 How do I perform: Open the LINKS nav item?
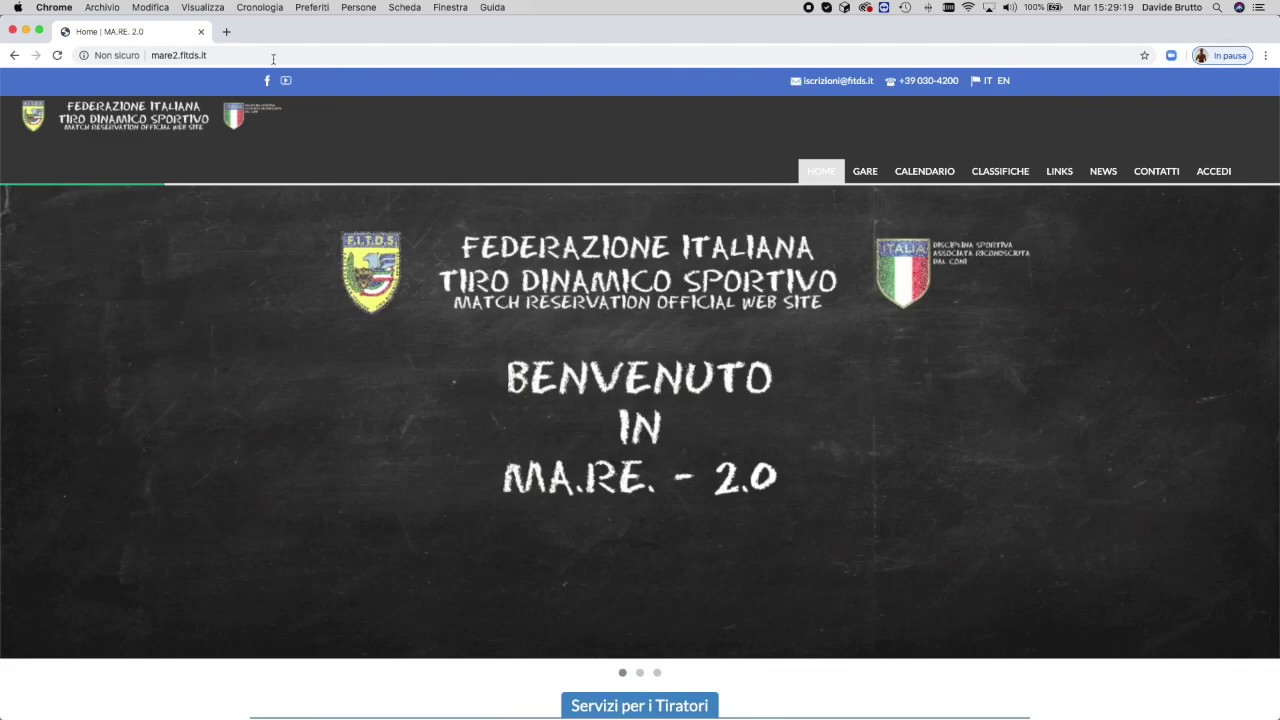coord(1059,171)
